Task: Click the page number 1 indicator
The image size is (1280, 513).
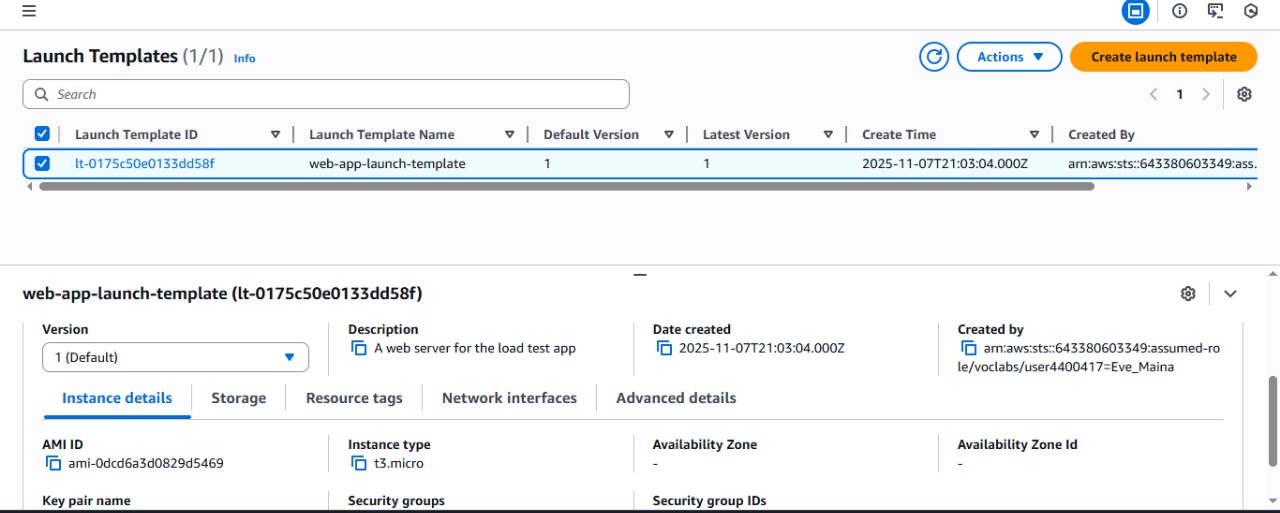Action: [1180, 94]
